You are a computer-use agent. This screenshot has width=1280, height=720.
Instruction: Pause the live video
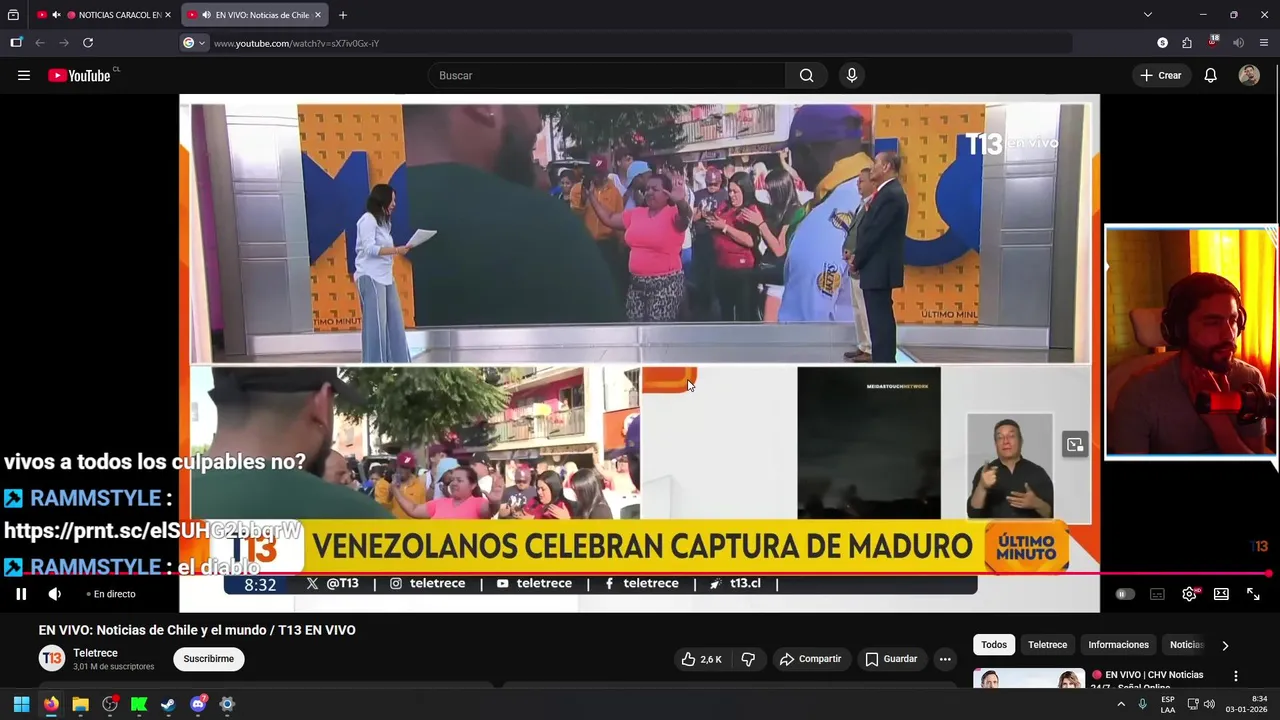tap(21, 594)
